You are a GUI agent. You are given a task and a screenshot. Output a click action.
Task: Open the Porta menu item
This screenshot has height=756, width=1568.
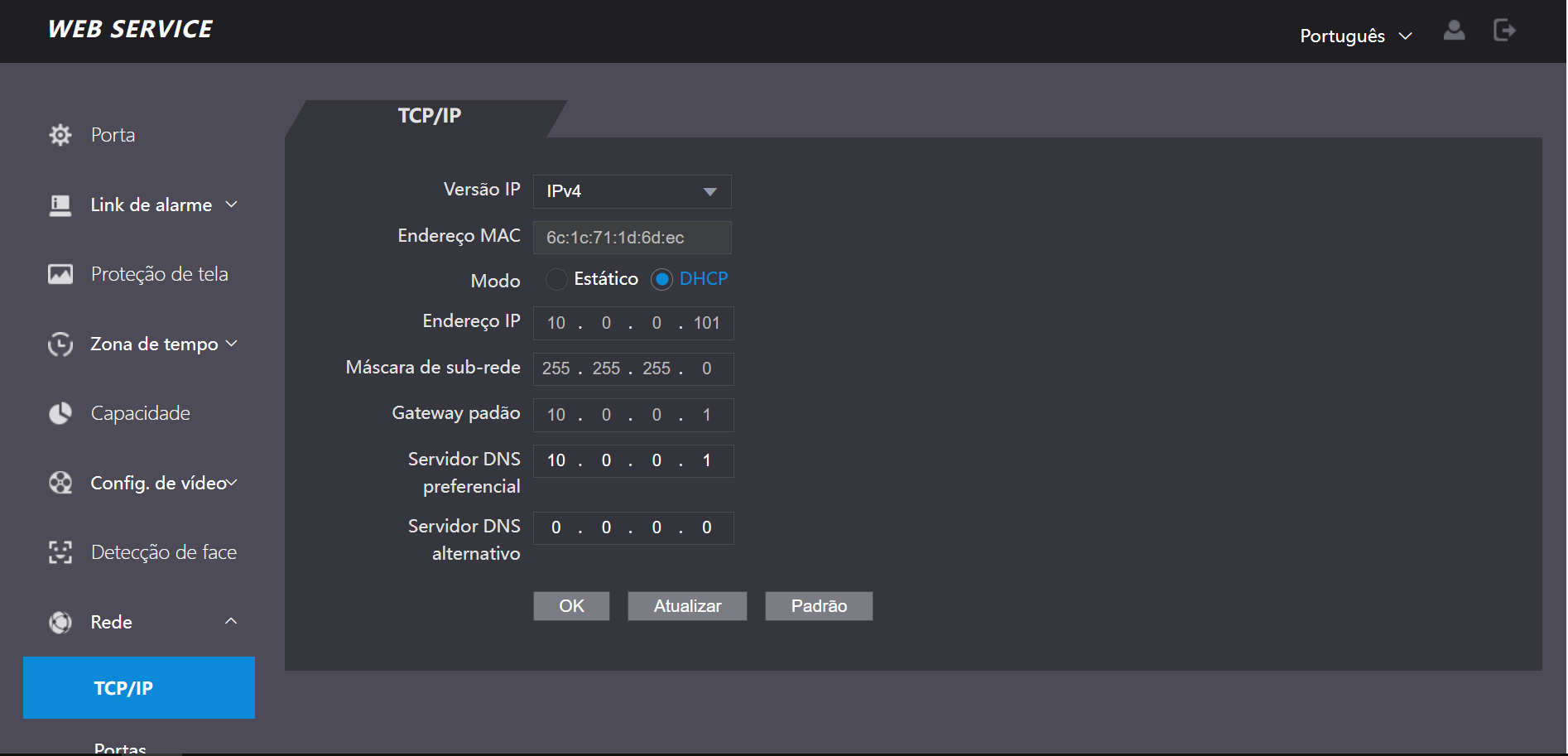coord(113,135)
